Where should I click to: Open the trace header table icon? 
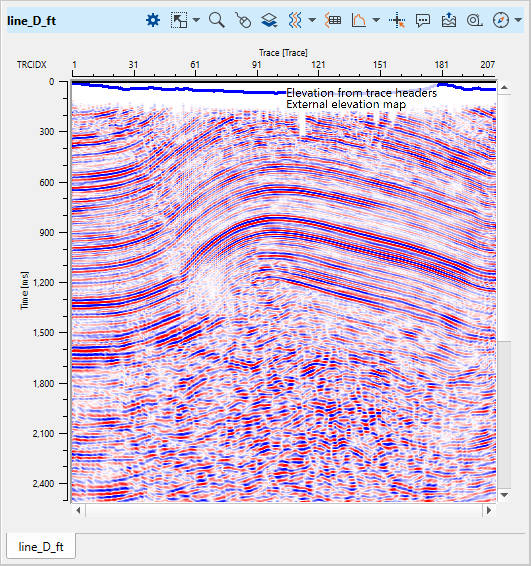[333, 20]
